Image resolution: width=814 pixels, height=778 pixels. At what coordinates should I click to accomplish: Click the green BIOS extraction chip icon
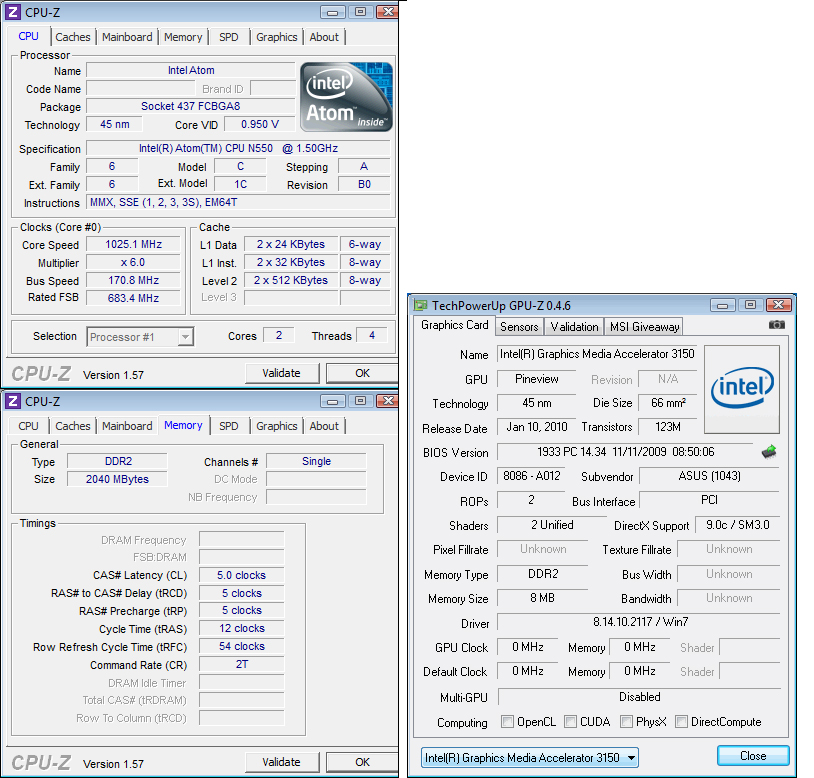(768, 452)
